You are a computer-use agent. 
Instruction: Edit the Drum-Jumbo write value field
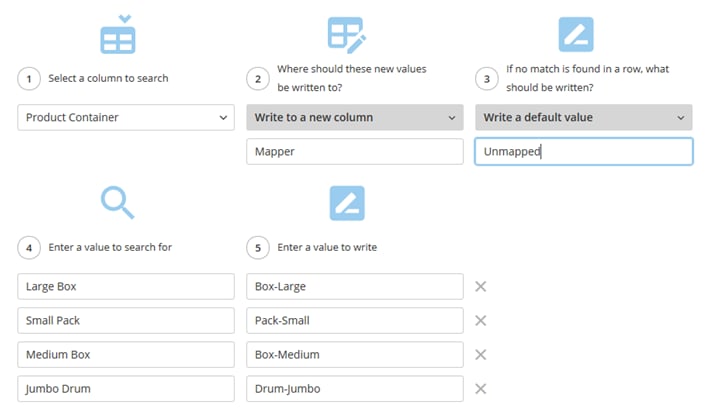pyautogui.click(x=355, y=388)
